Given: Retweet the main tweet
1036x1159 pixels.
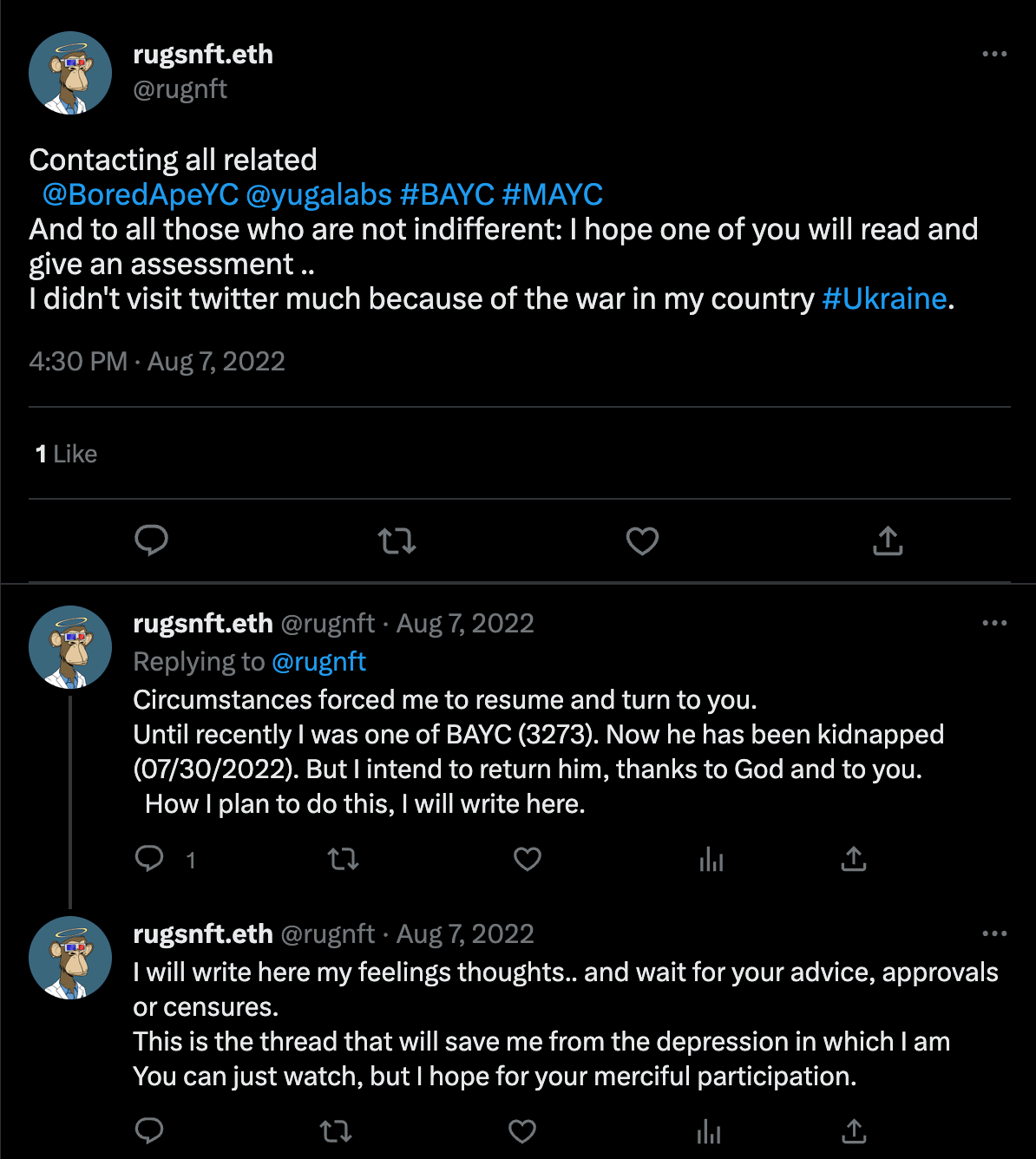Looking at the screenshot, I should point(397,541).
